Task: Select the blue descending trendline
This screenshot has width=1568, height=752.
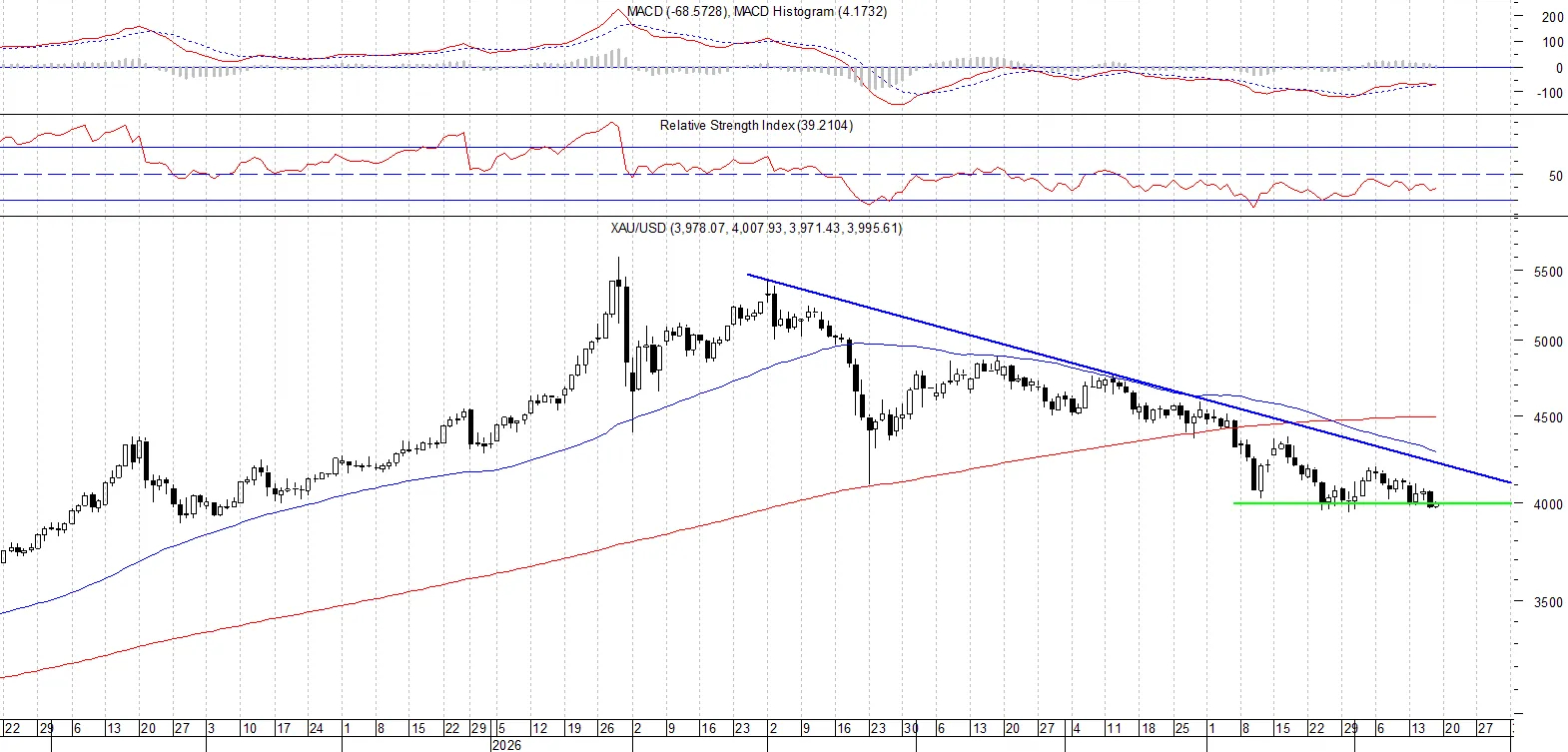Action: pos(1129,379)
